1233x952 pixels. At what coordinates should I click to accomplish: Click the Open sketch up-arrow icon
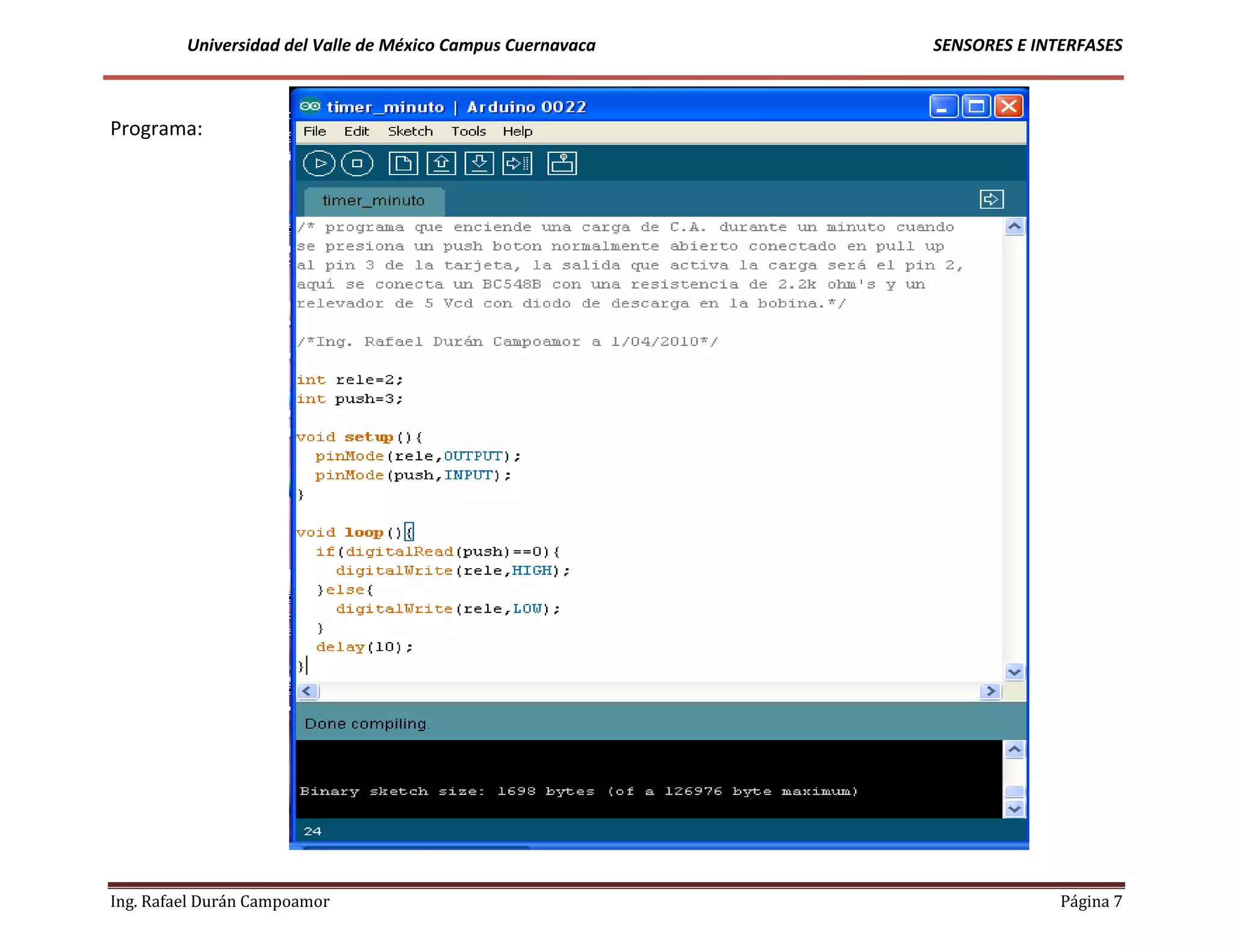click(441, 164)
